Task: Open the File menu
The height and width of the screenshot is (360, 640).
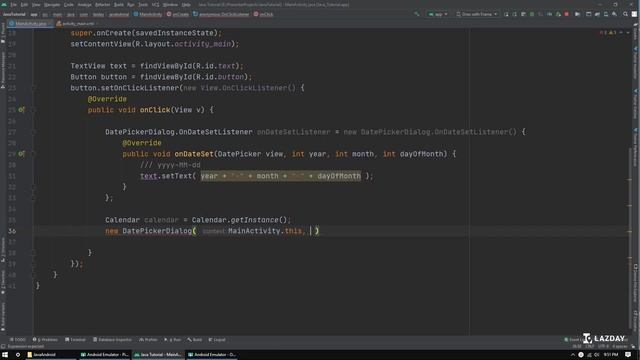Action: [13, 4]
